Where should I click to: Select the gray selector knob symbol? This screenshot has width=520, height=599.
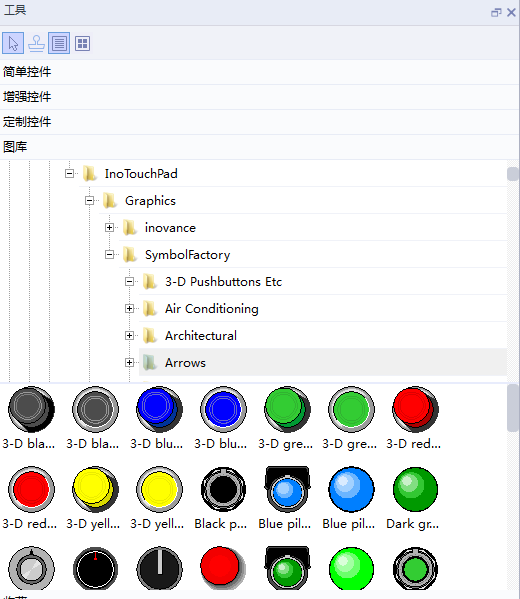[x=31, y=568]
